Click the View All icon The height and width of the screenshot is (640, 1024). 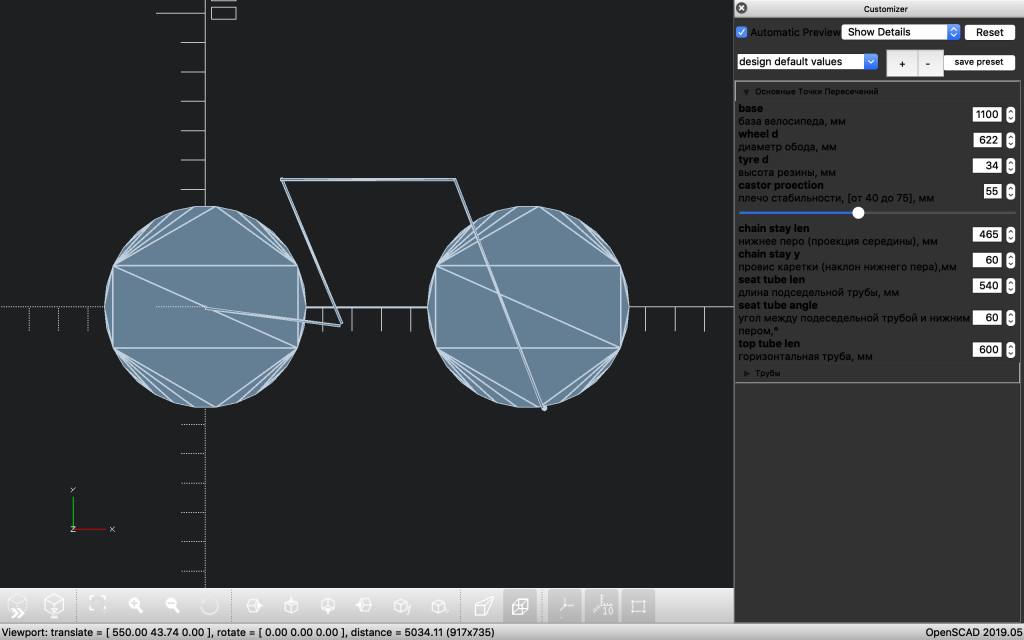pyautogui.click(x=97, y=605)
